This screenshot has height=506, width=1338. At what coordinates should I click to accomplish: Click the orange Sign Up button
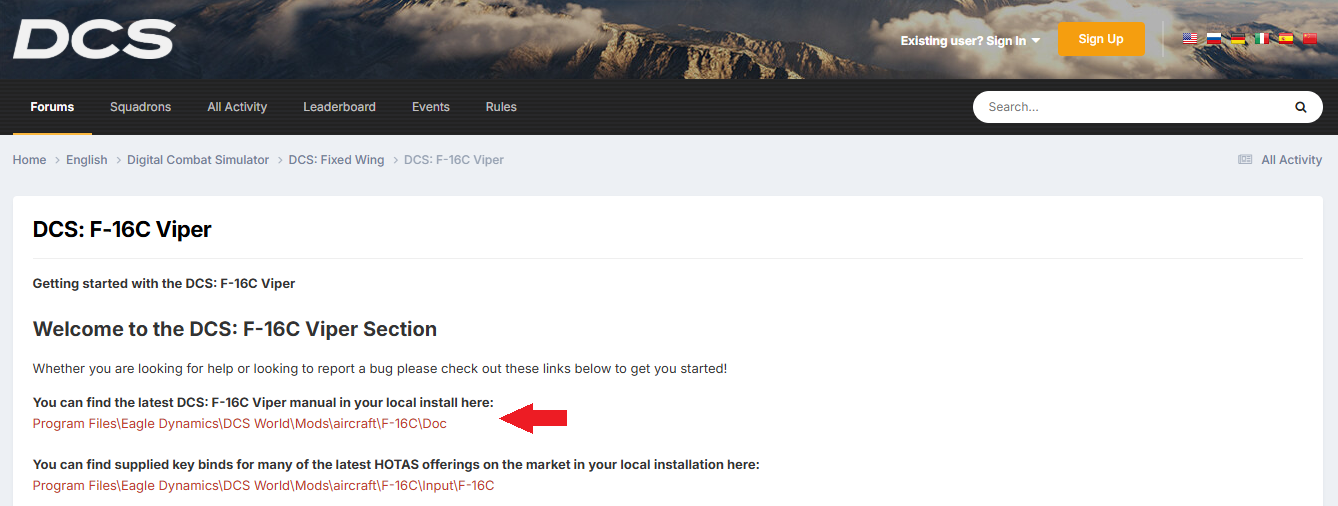1101,39
